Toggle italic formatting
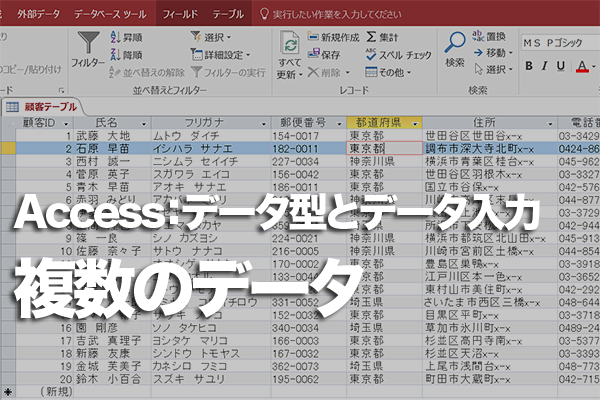This screenshot has height=400, width=600. click(x=545, y=66)
